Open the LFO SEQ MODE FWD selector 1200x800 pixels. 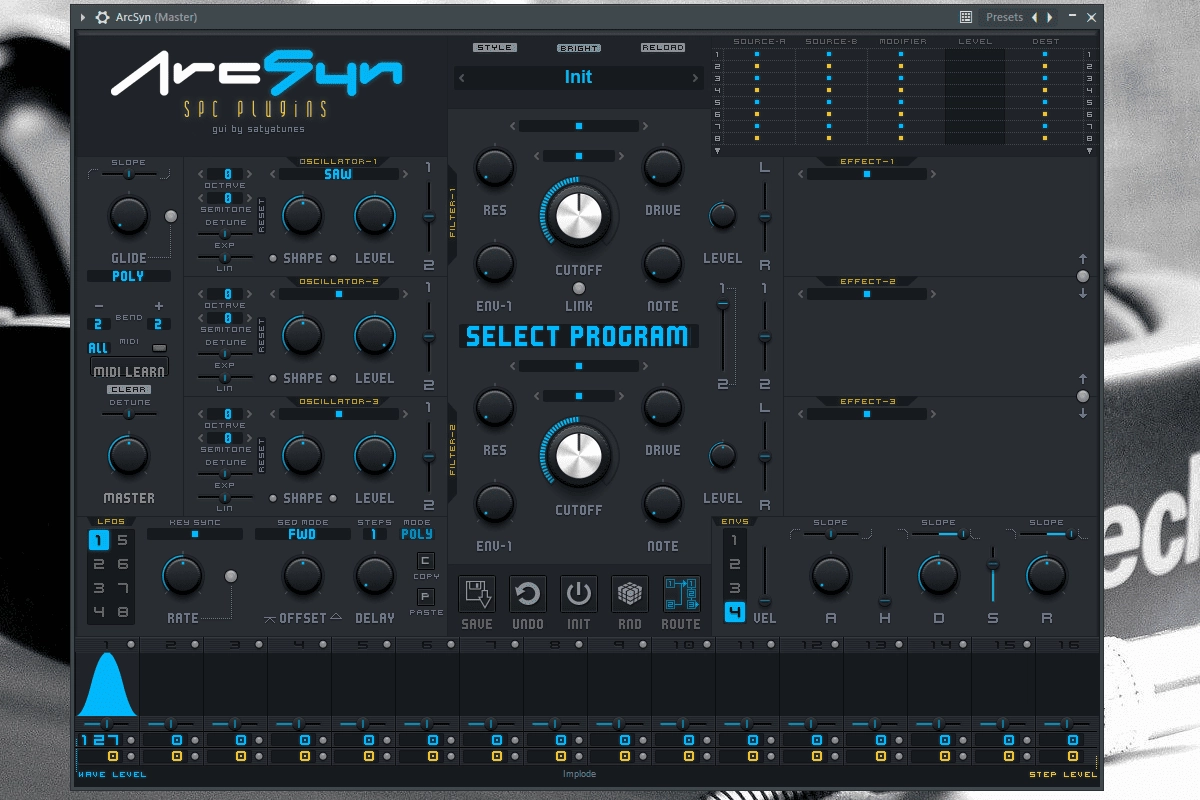302,534
